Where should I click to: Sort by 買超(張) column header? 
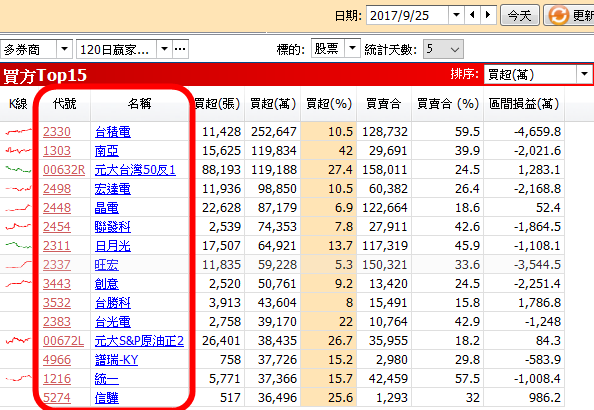coord(217,103)
